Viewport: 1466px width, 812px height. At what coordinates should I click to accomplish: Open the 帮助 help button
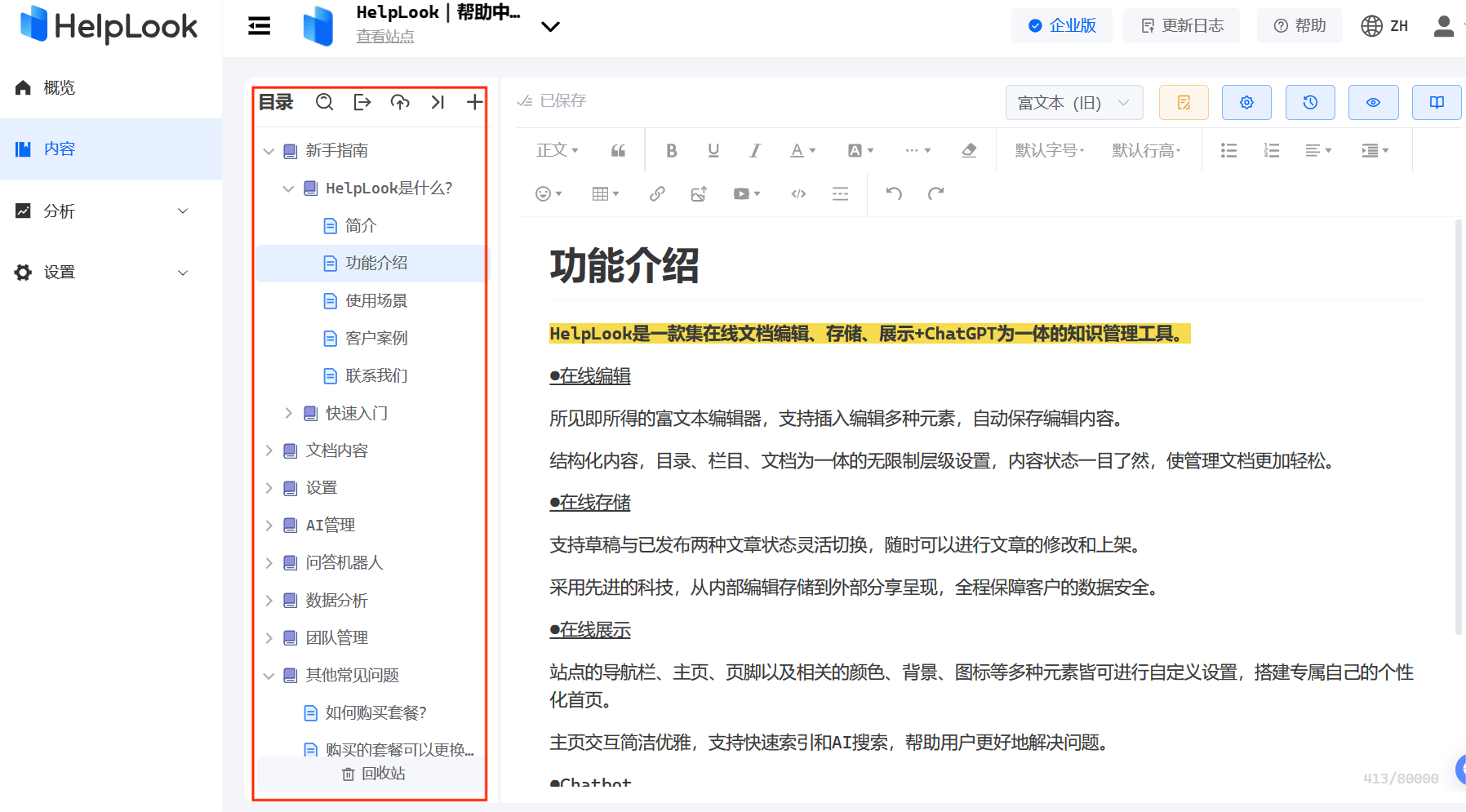click(1299, 25)
